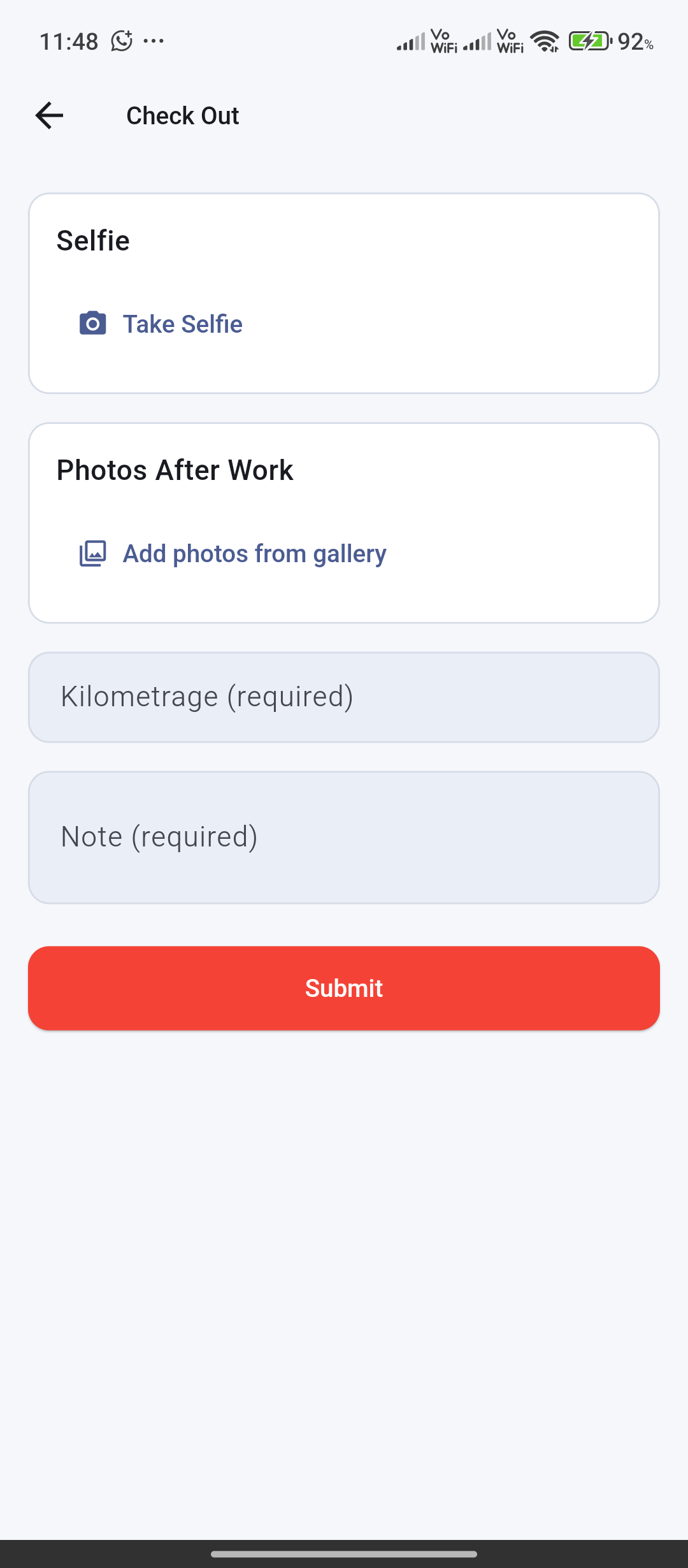Tap the Wi-Fi icon in status bar
Viewport: 688px width, 1568px height.
point(545,42)
